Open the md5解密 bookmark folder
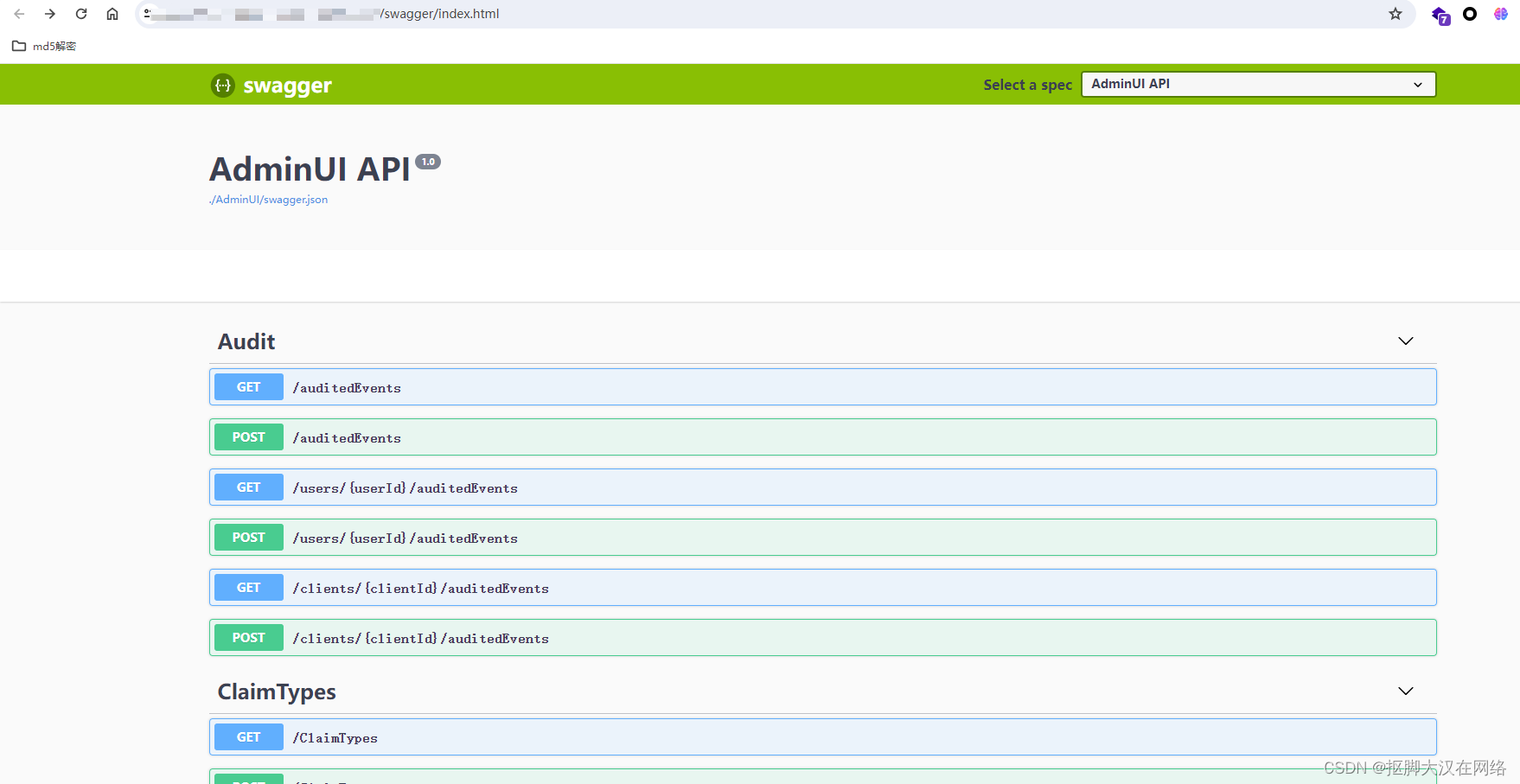 click(x=44, y=46)
